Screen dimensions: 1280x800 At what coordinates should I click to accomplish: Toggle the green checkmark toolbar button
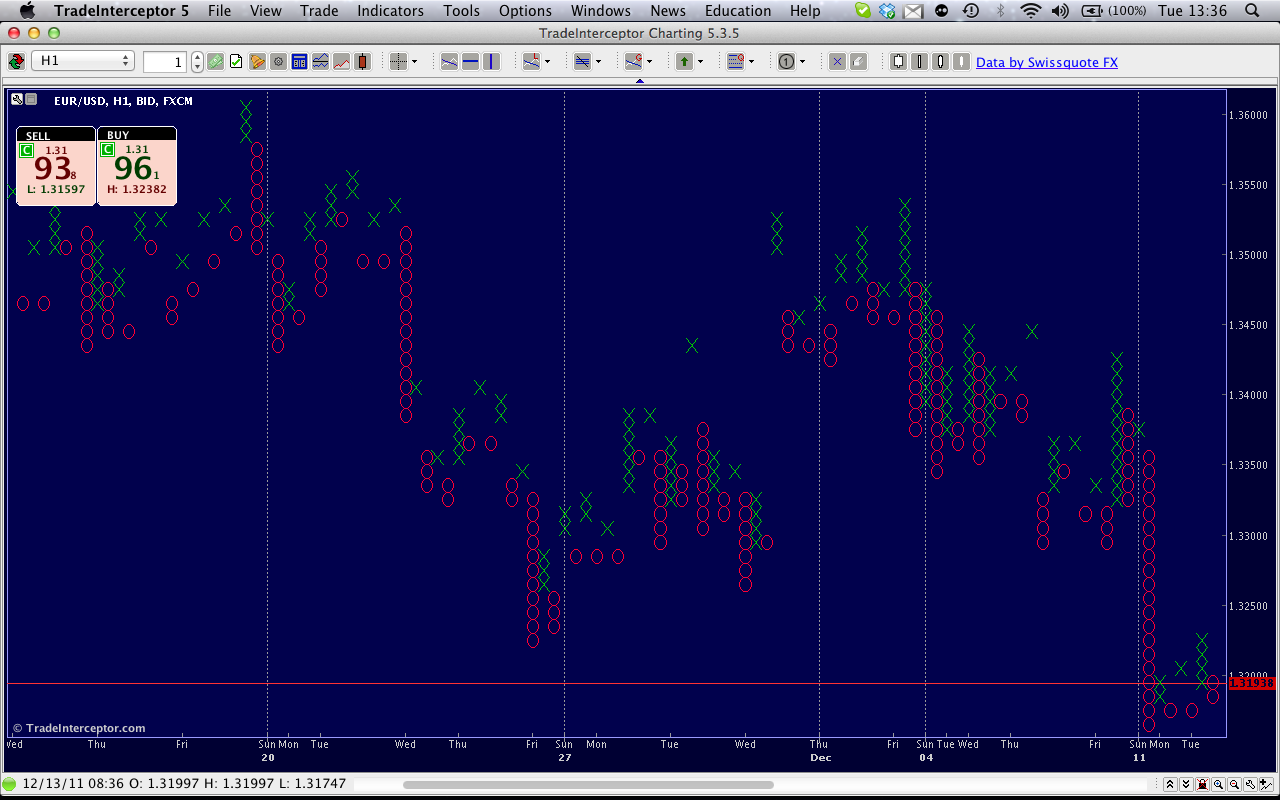point(236,62)
